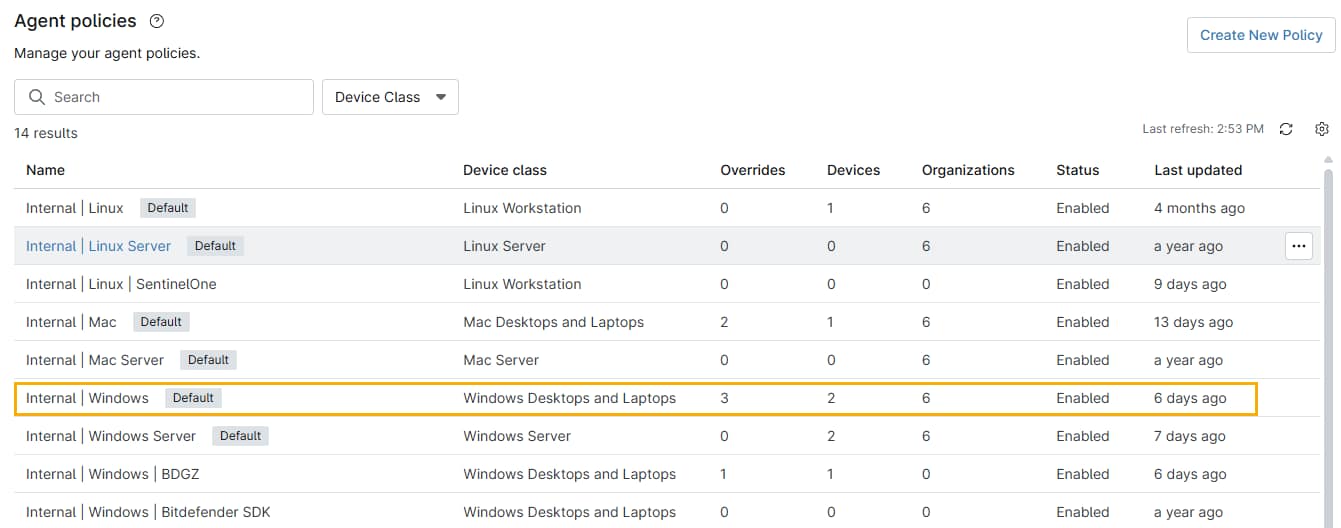Open the three-dot menu for Linux Server row
Image resolution: width=1341 pixels, height=528 pixels.
(1298, 246)
